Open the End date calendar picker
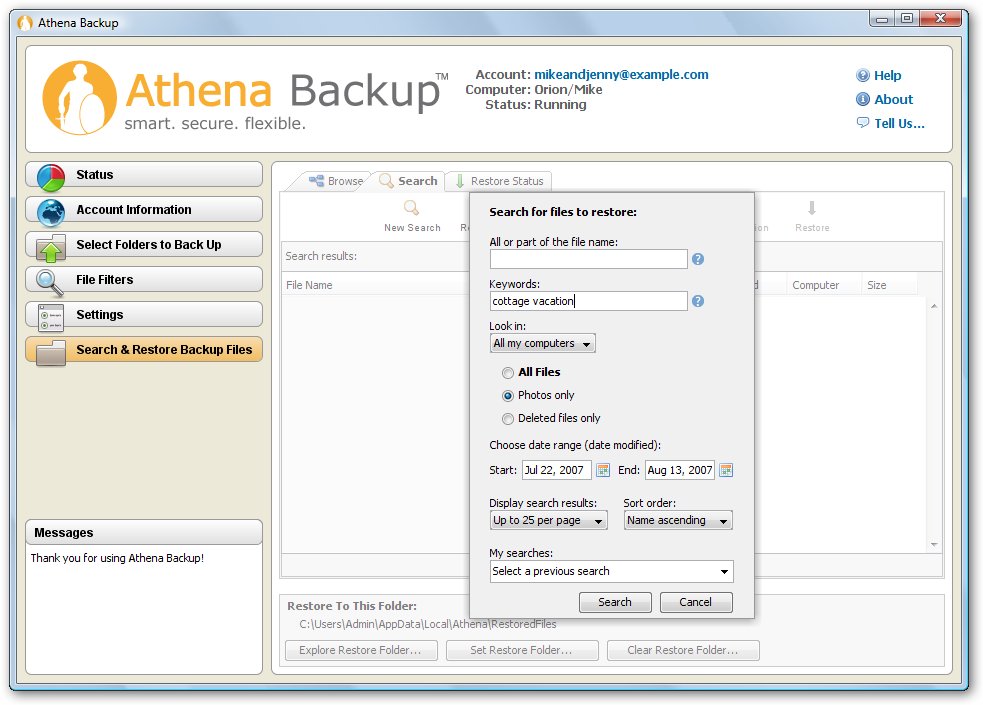The width and height of the screenshot is (983, 705). click(726, 470)
